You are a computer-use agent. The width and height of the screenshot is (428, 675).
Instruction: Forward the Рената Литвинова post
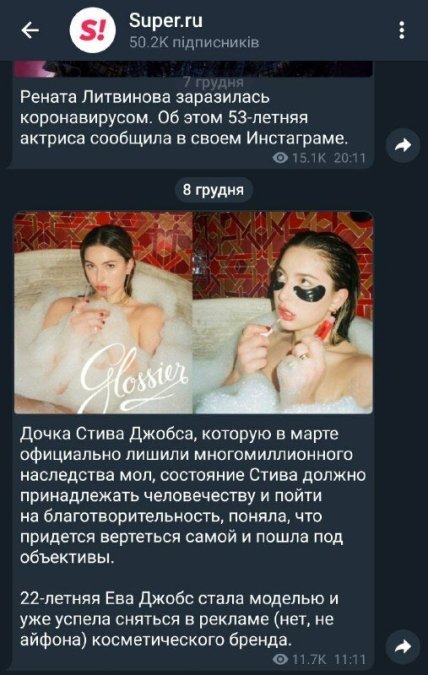[402, 146]
